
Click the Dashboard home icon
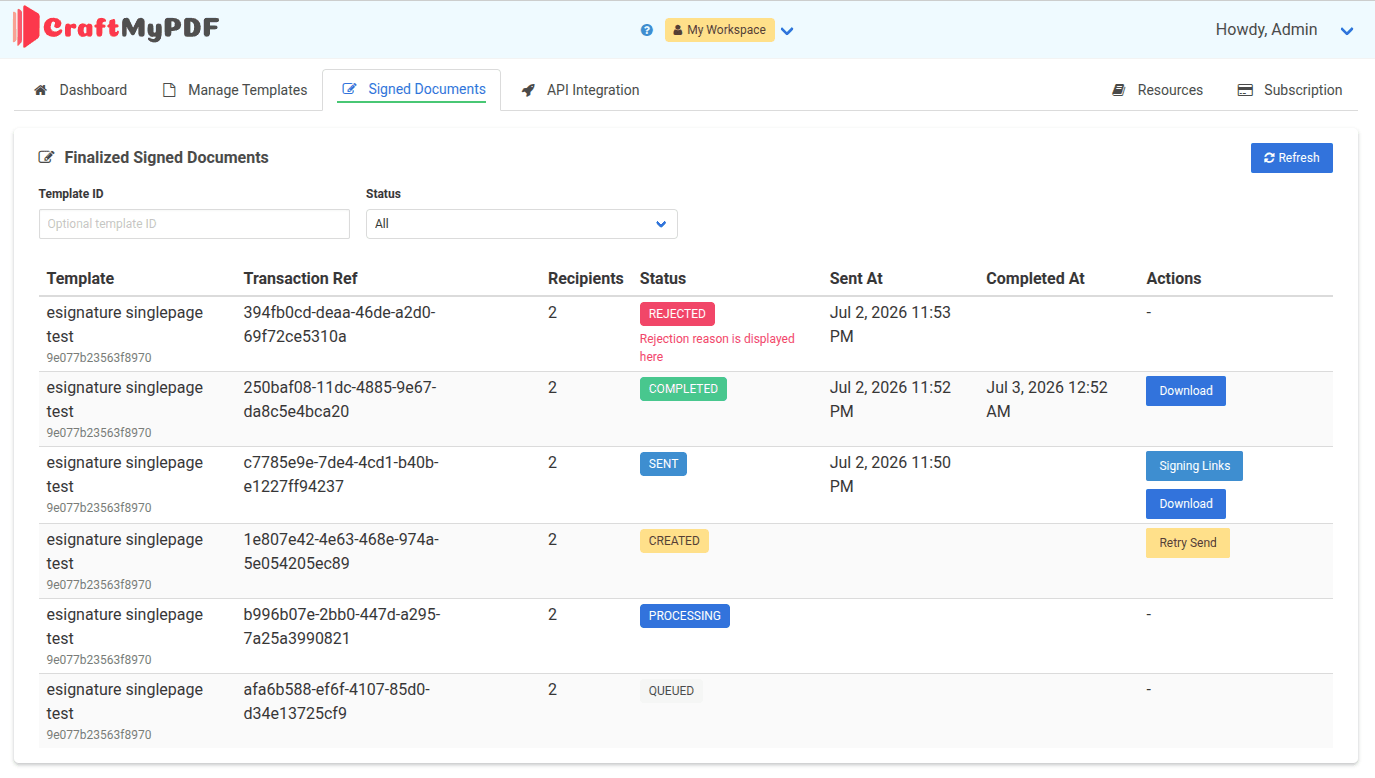click(x=41, y=90)
